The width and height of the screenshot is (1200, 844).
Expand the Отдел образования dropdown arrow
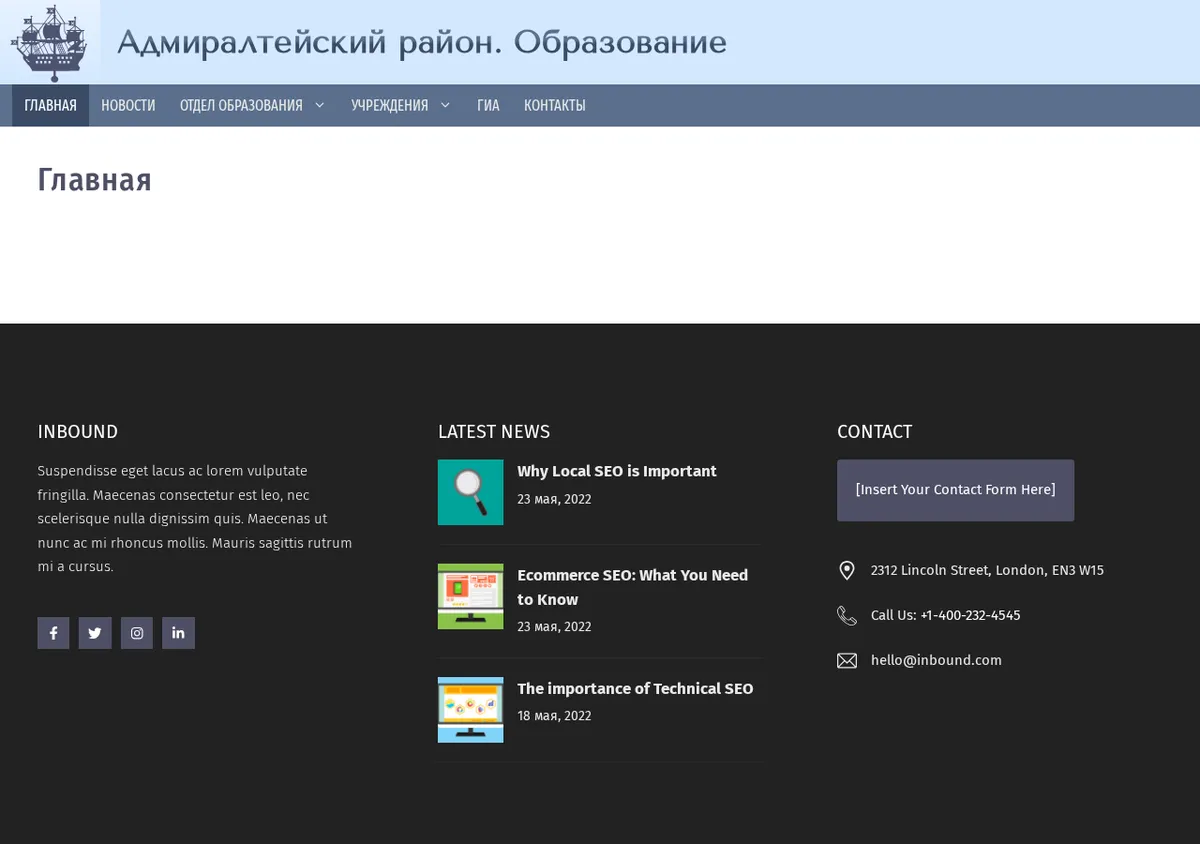click(319, 105)
